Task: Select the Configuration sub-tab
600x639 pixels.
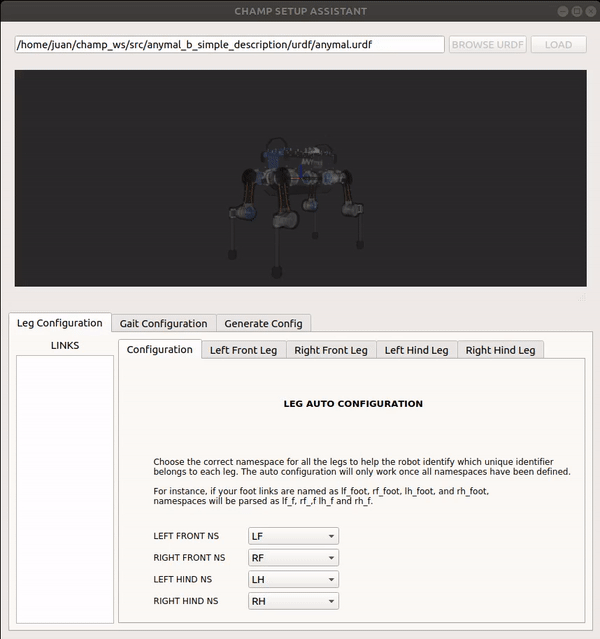Action: (x=159, y=349)
